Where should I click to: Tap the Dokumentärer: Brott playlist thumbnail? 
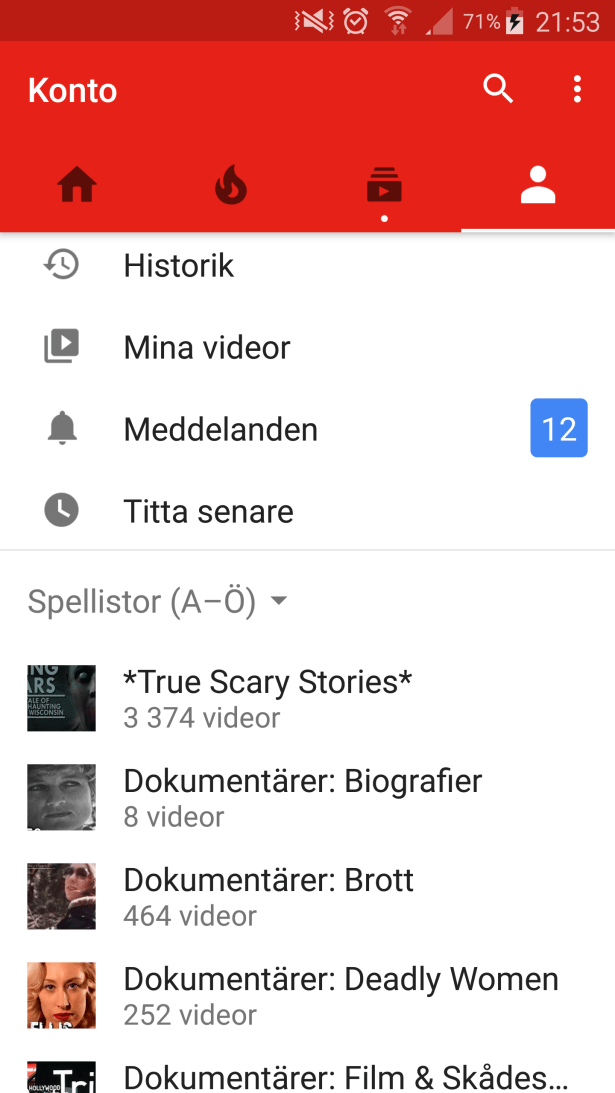click(62, 897)
